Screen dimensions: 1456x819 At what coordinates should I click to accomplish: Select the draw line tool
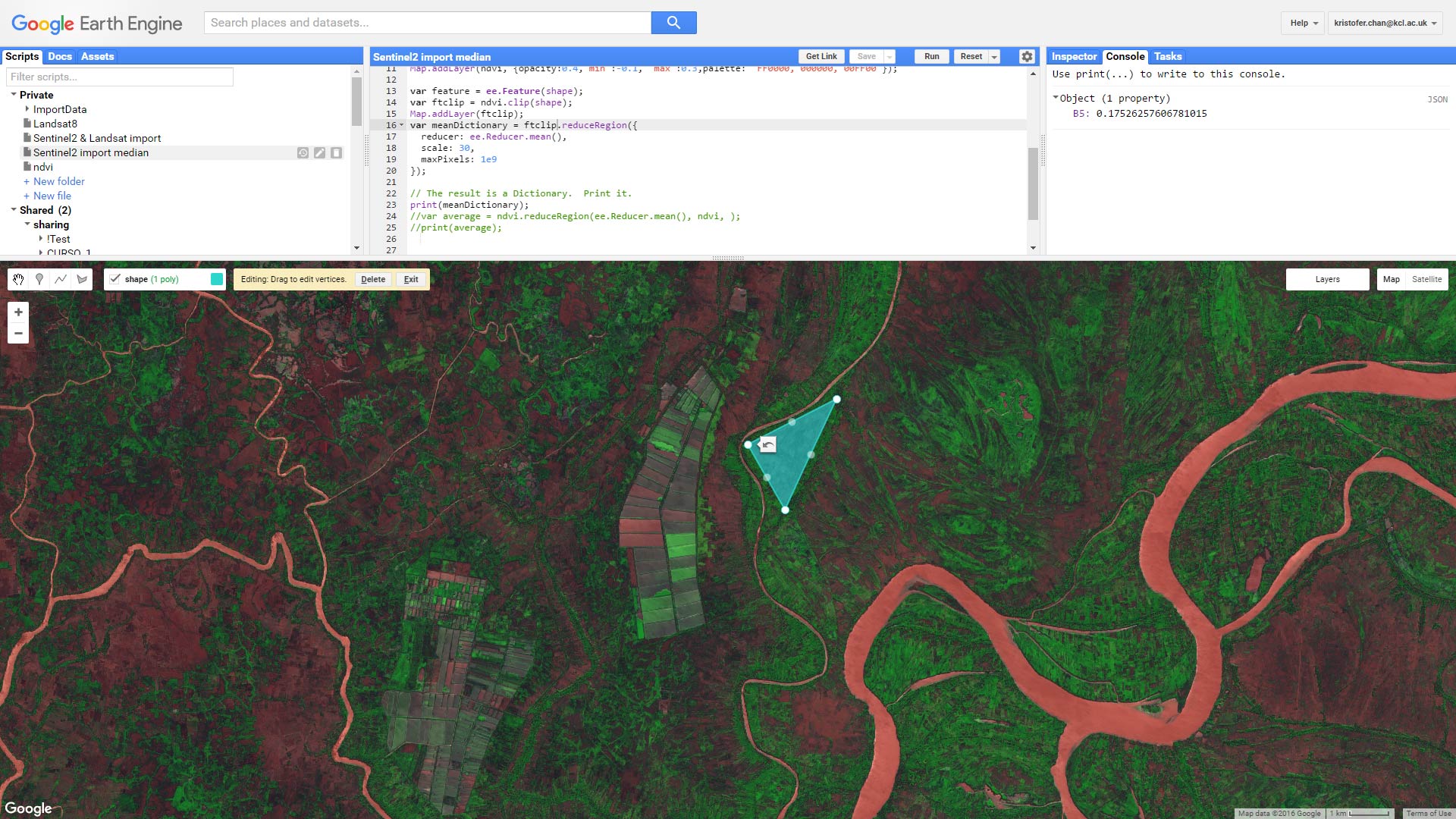coord(61,279)
